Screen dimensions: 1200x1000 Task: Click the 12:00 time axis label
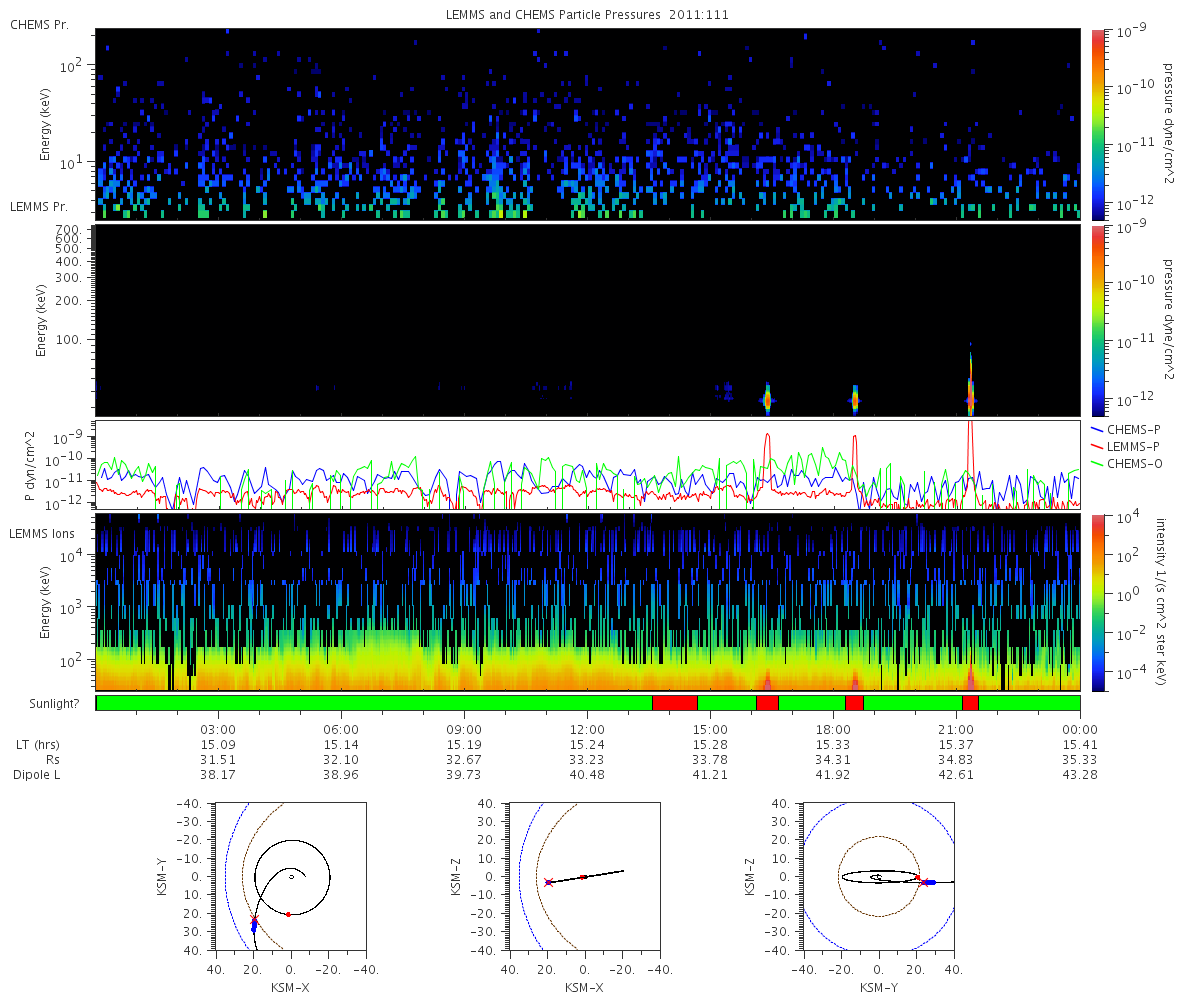(587, 729)
